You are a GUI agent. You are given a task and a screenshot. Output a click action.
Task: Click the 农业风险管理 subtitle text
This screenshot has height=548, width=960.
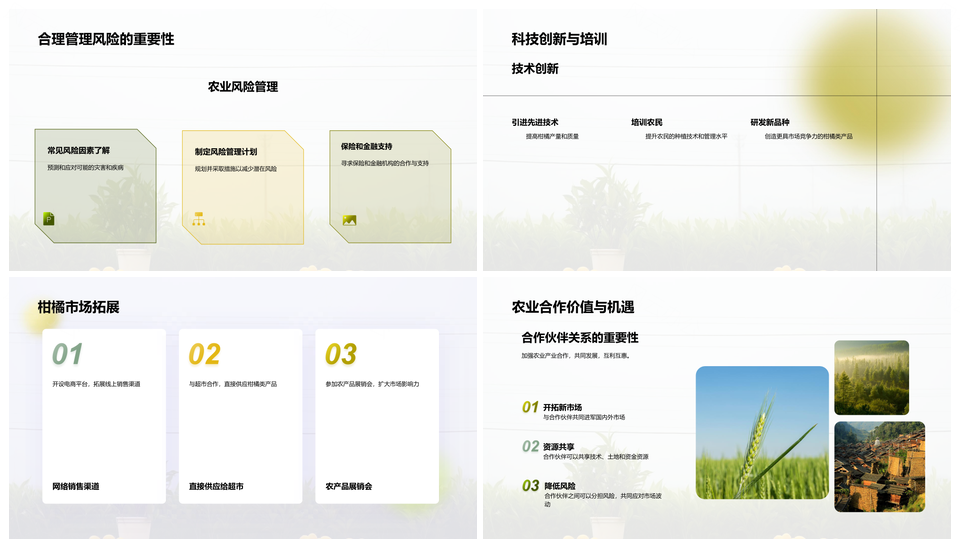pyautogui.click(x=243, y=87)
